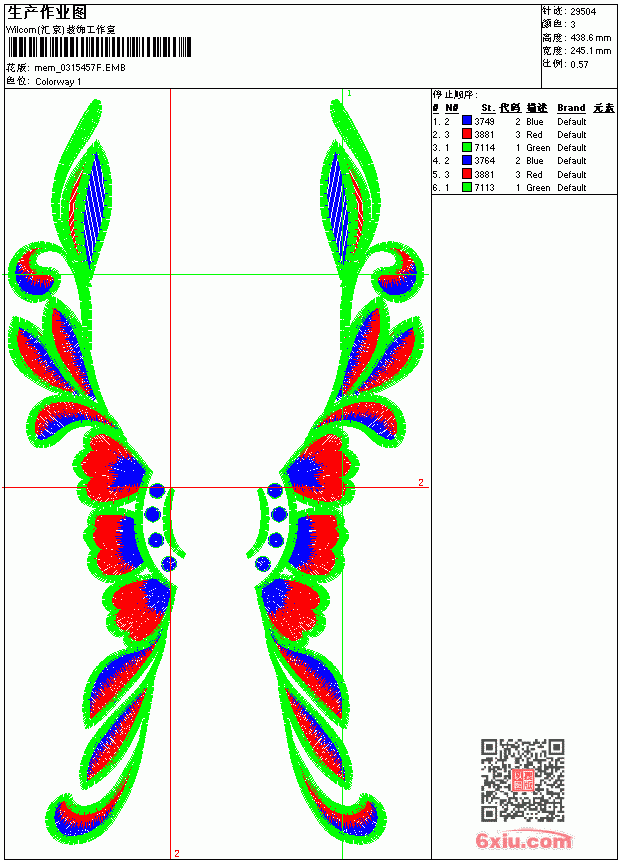Select the file name mem_0315457F.EMB
Viewport: 620px width, 860px height.
pyautogui.click(x=80, y=68)
